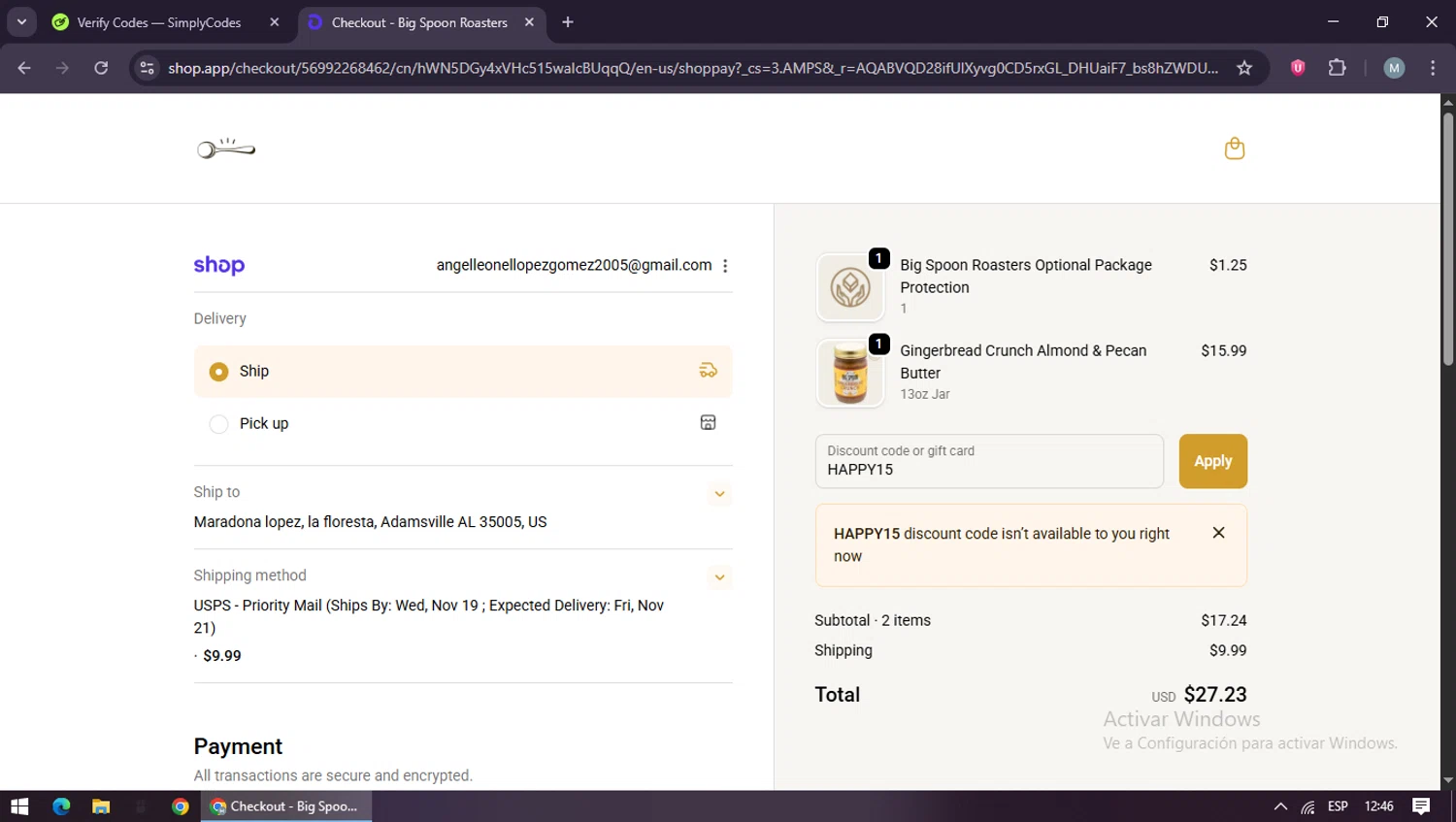Open the shopping bag cart icon

1234,148
